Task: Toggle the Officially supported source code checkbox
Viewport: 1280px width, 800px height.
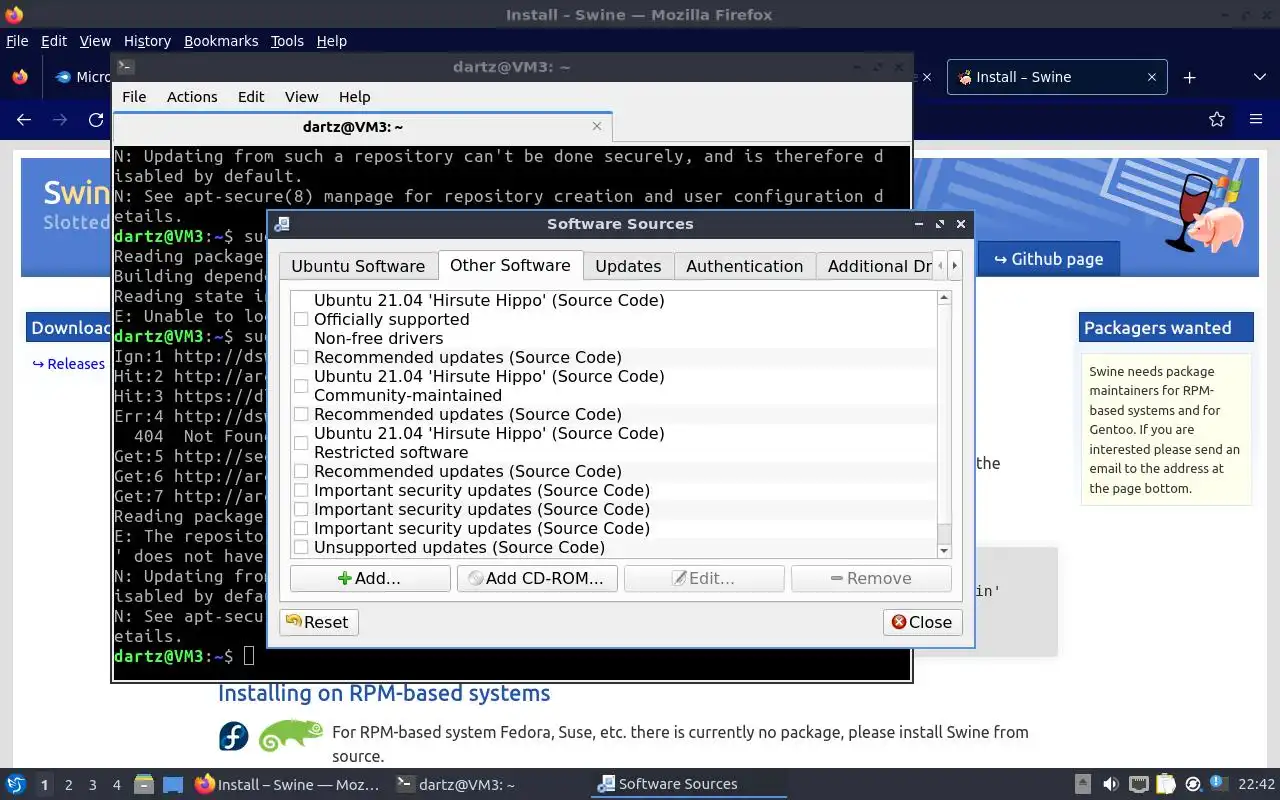Action: 301,319
